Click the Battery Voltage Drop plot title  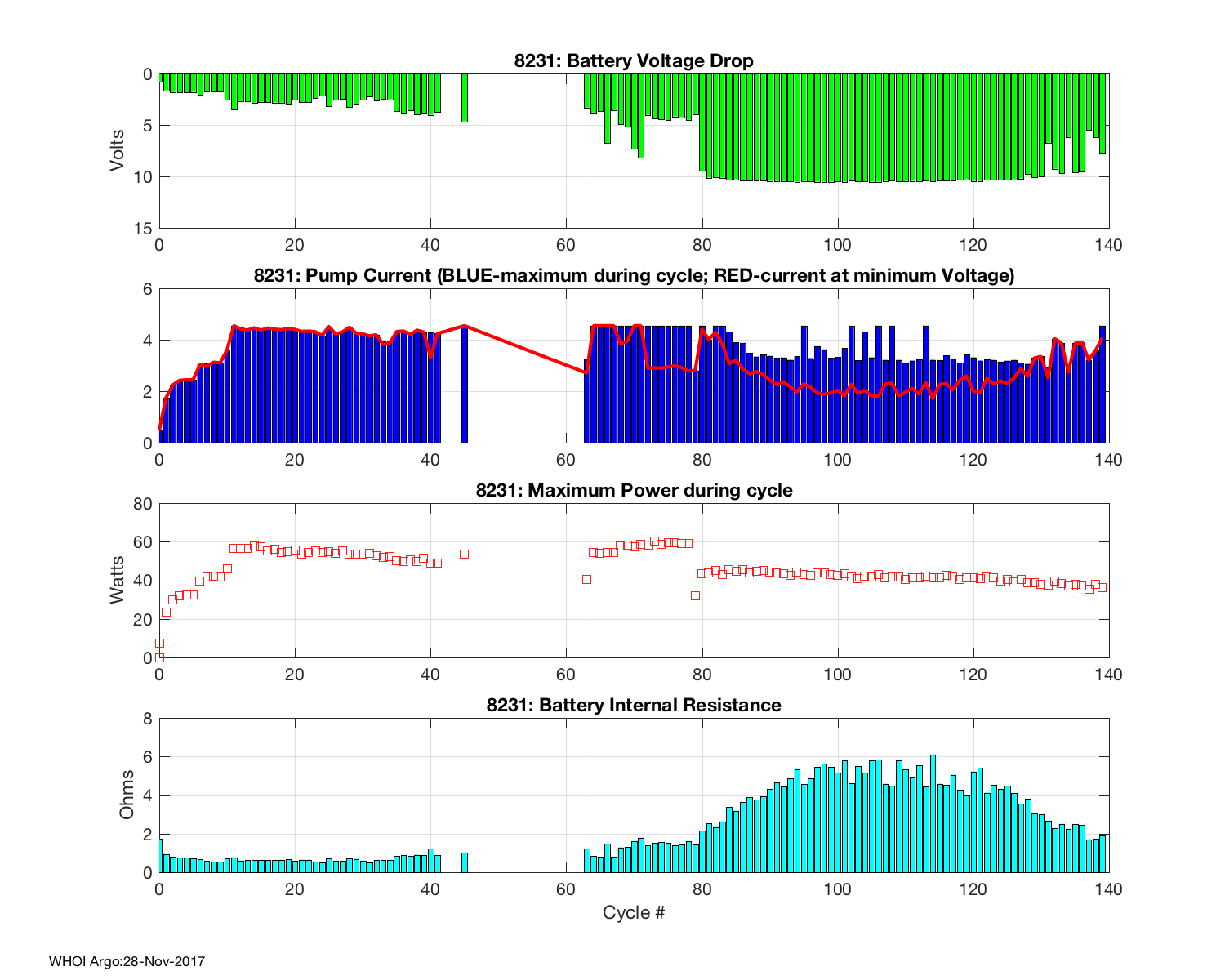[634, 61]
